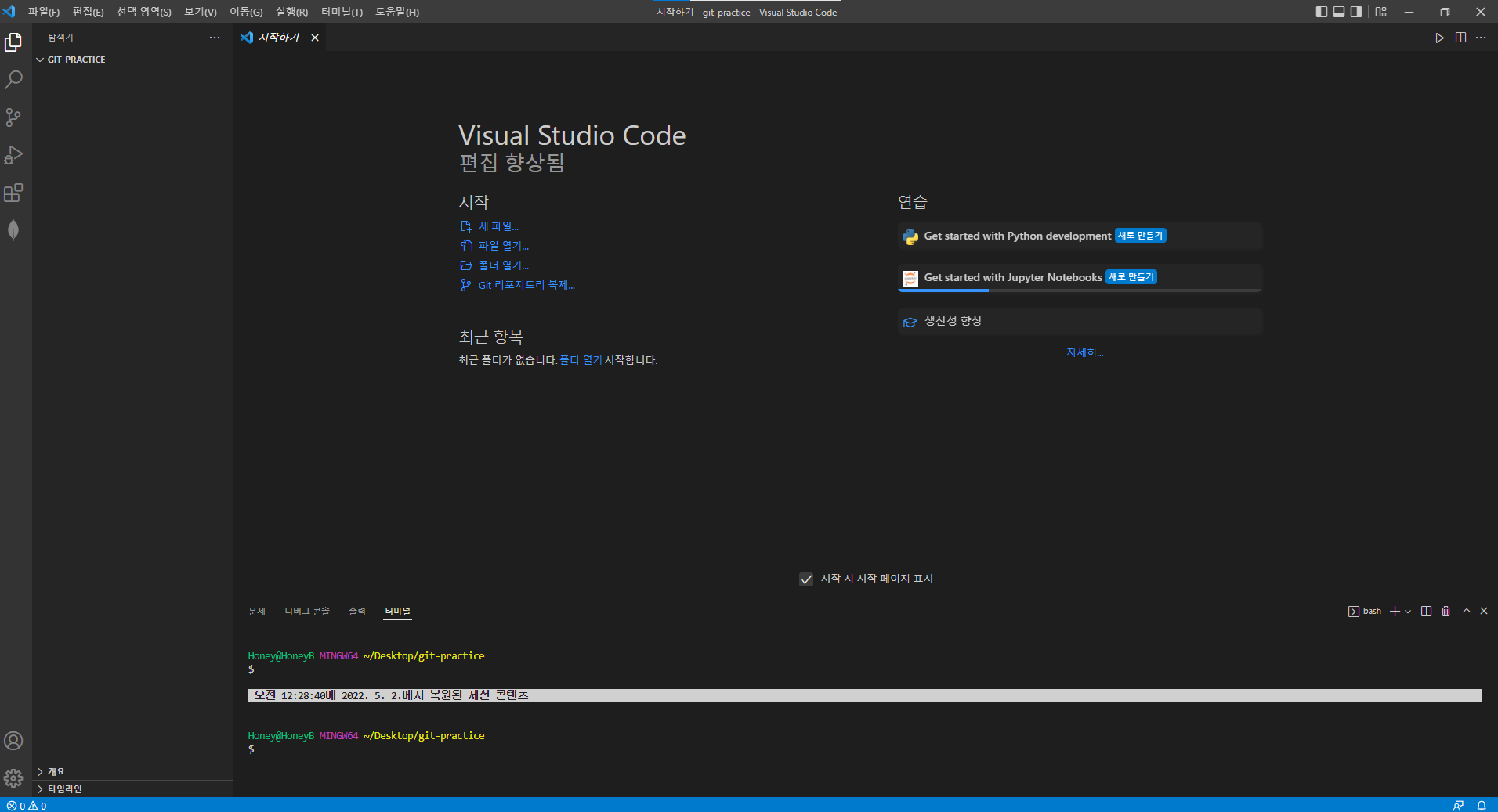Screen dimensions: 1498x812
Task: Open the Search view in activity bar
Action: (x=13, y=80)
